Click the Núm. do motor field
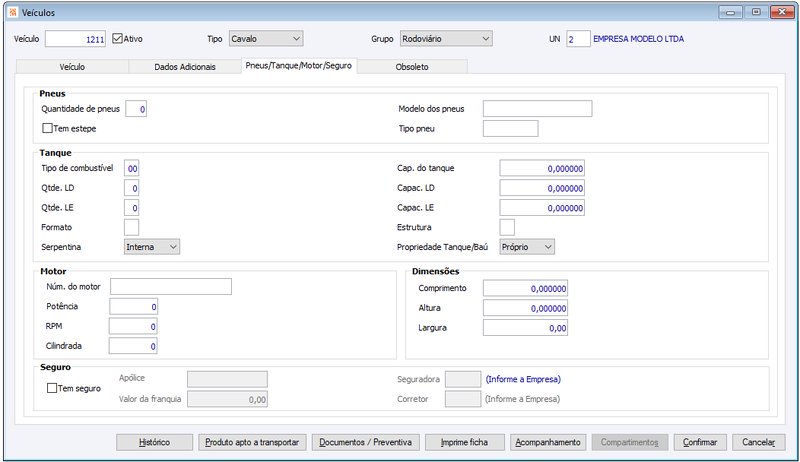The image size is (800, 462). click(171, 287)
